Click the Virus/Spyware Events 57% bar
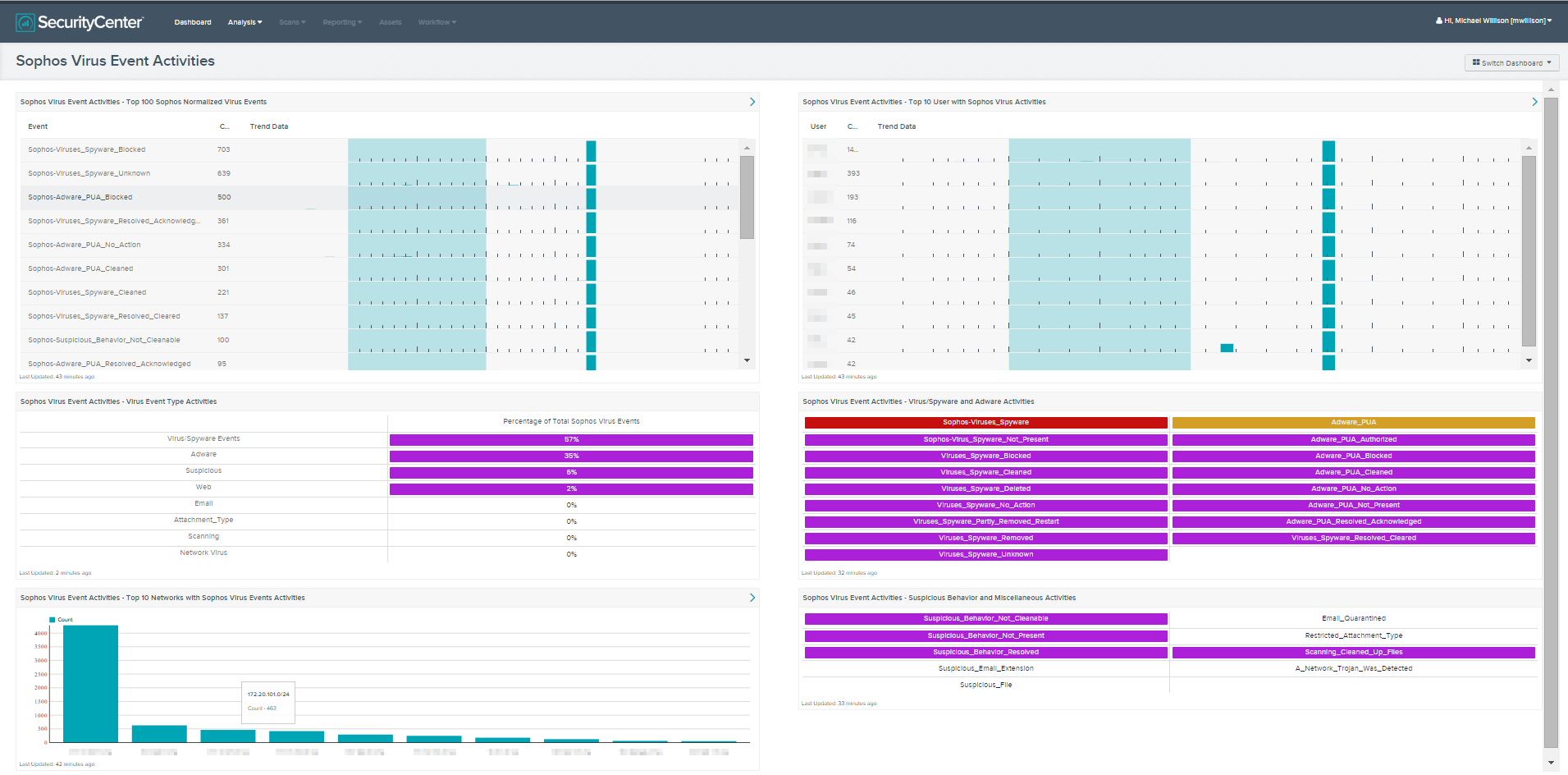This screenshot has height=775, width=1568. pyautogui.click(x=571, y=440)
